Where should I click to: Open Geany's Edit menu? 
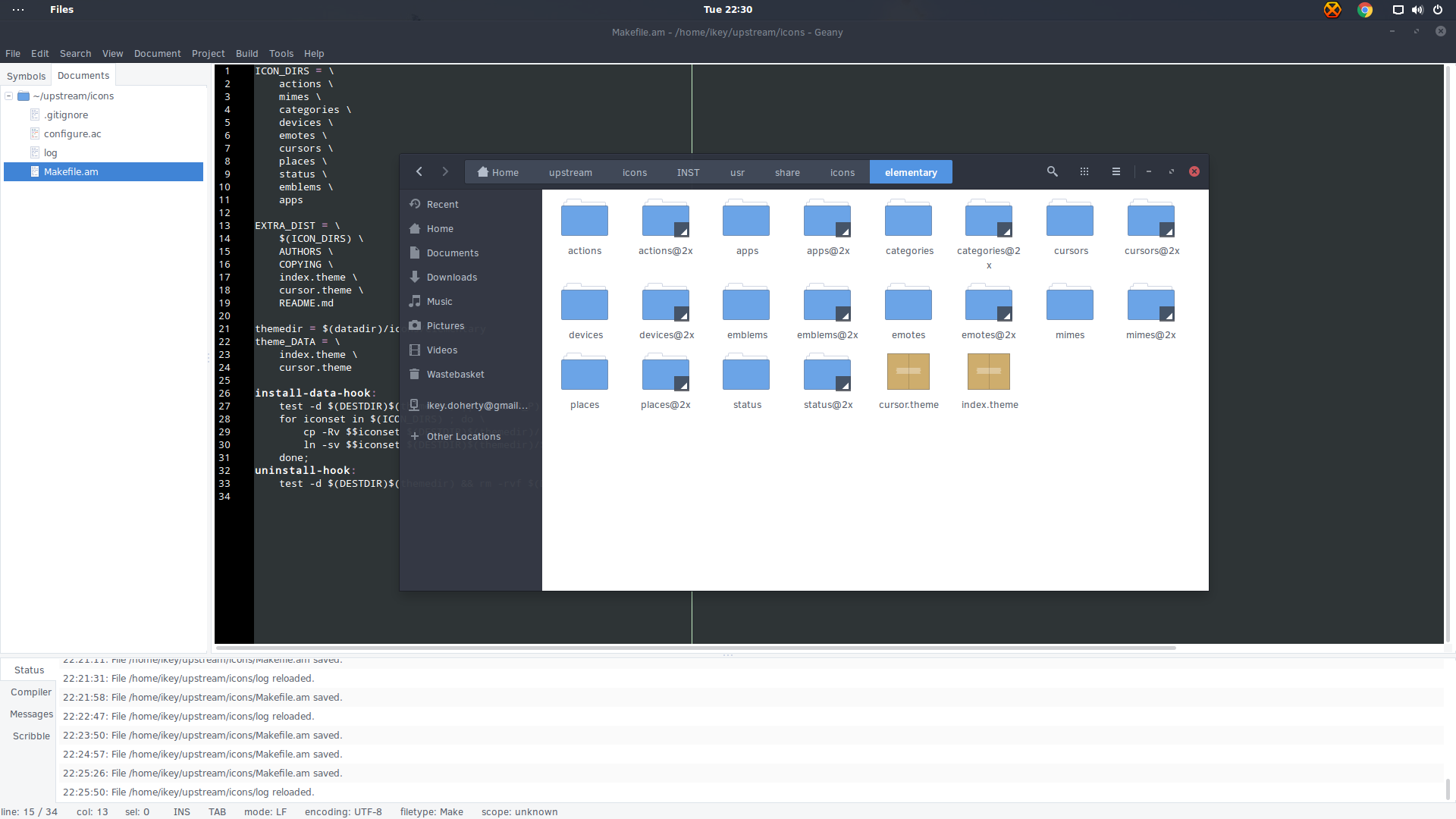(39, 54)
